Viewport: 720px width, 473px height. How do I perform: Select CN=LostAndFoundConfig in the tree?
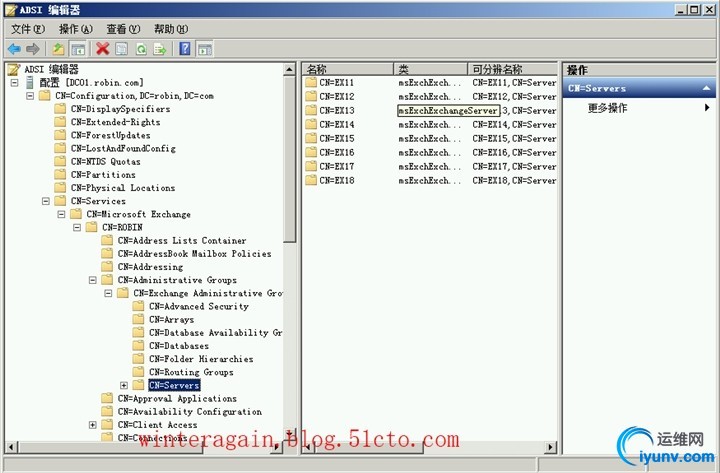[x=123, y=148]
